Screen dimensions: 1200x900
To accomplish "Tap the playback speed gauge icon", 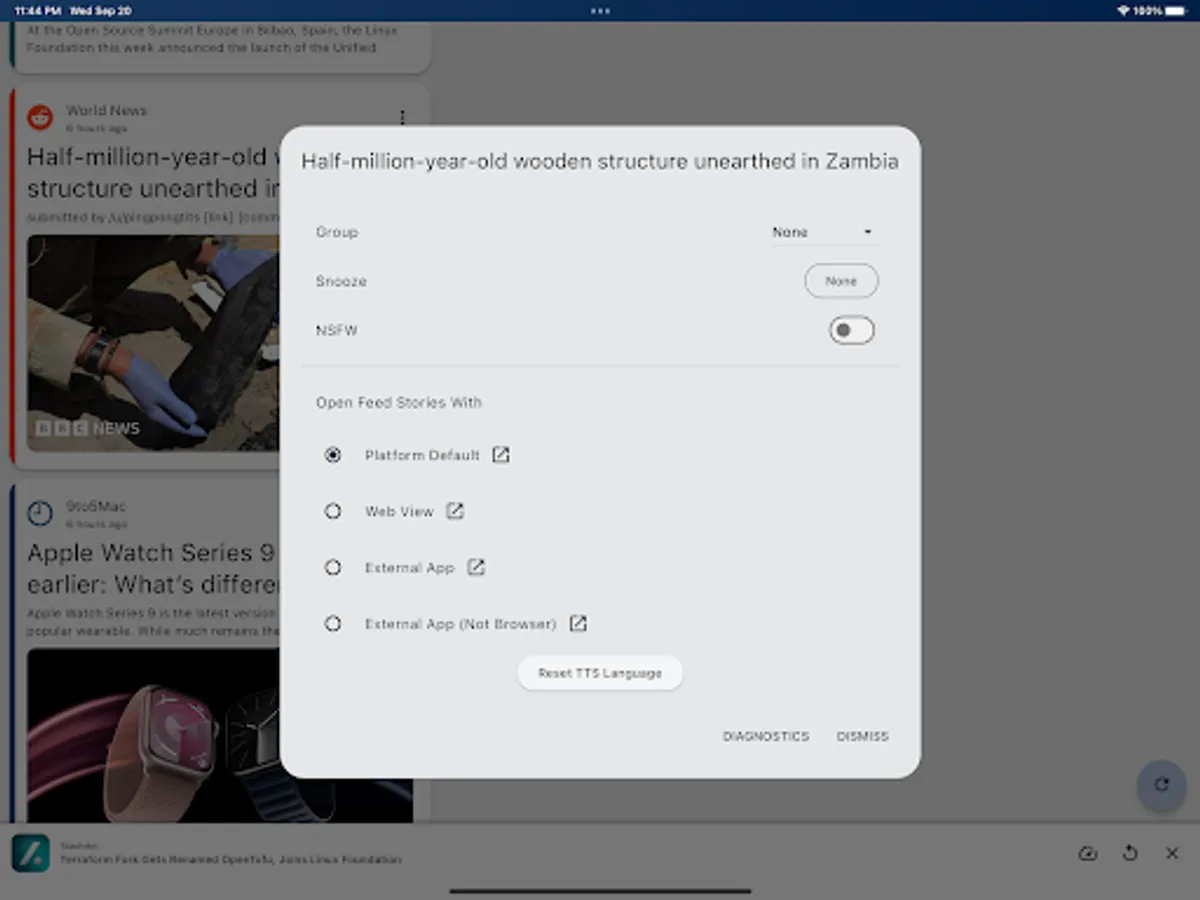I will pos(1088,853).
